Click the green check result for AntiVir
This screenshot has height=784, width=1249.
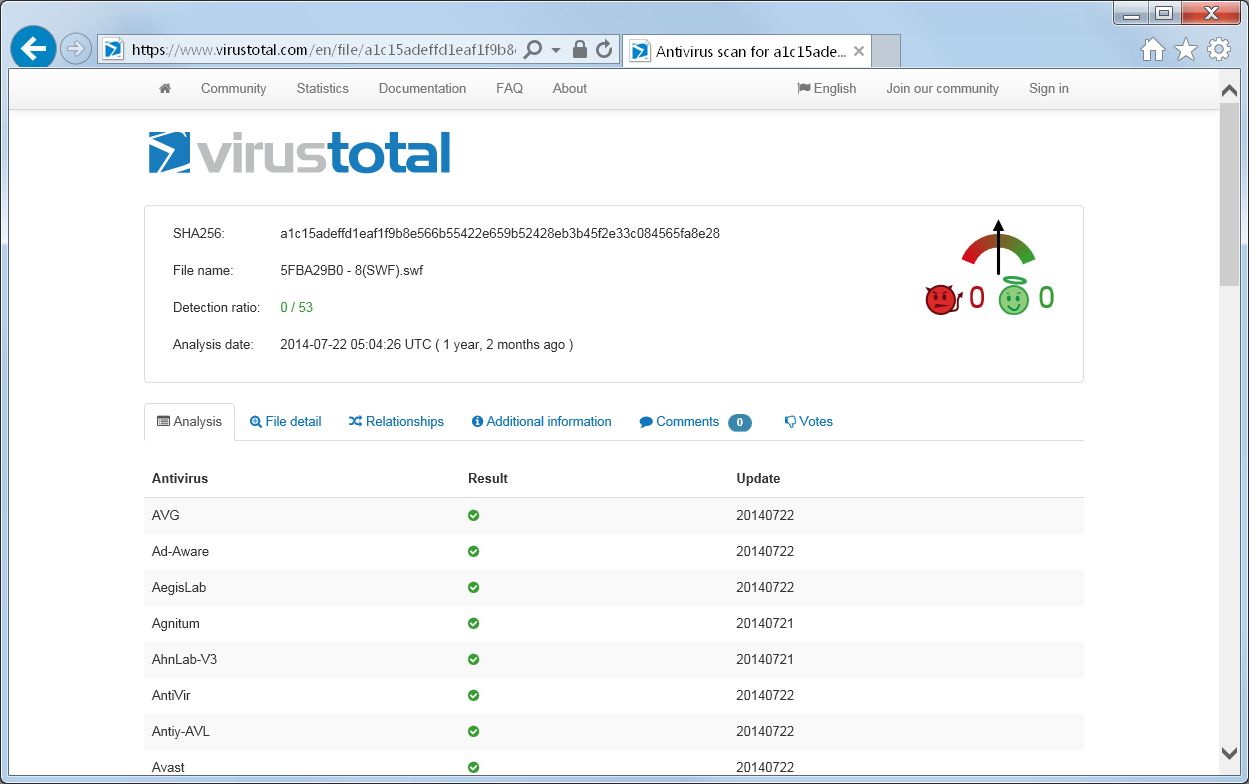click(474, 696)
